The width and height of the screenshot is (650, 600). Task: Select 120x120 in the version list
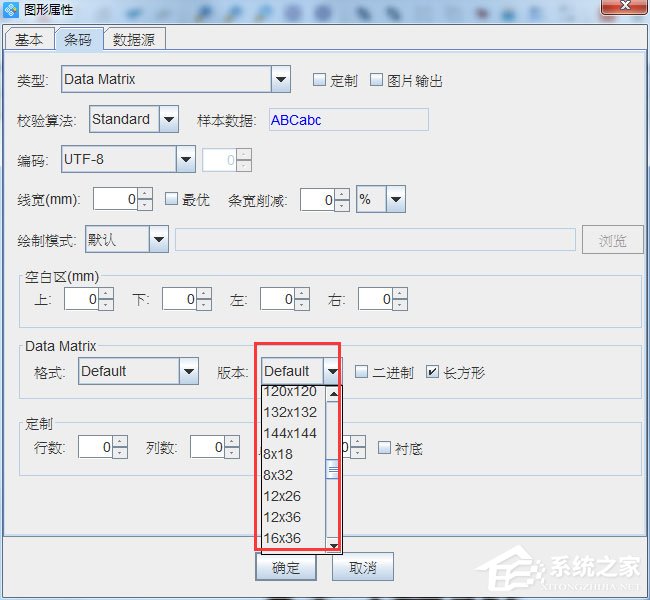[x=294, y=391]
